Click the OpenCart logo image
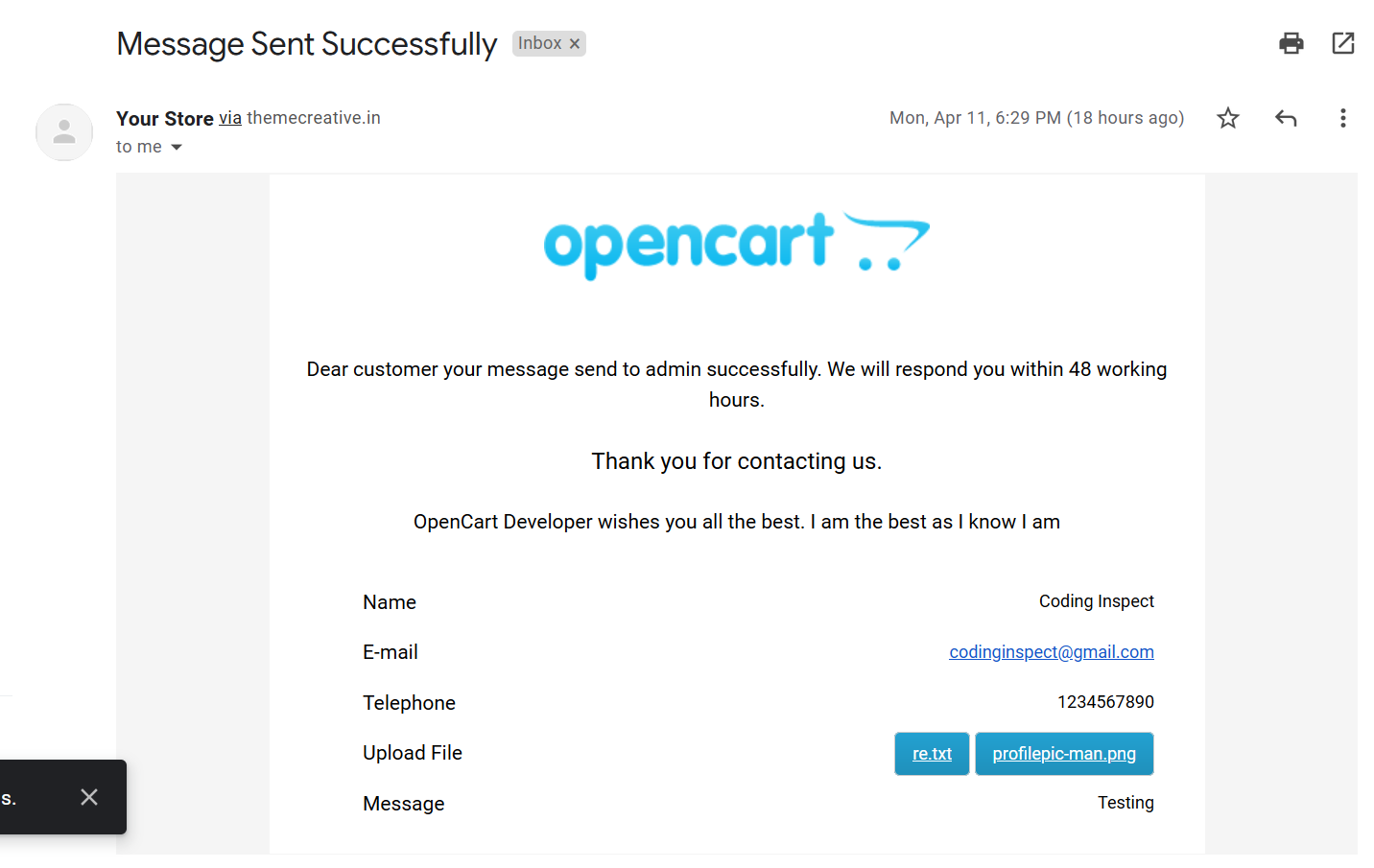This screenshot has width=1374, height=868. 736,245
